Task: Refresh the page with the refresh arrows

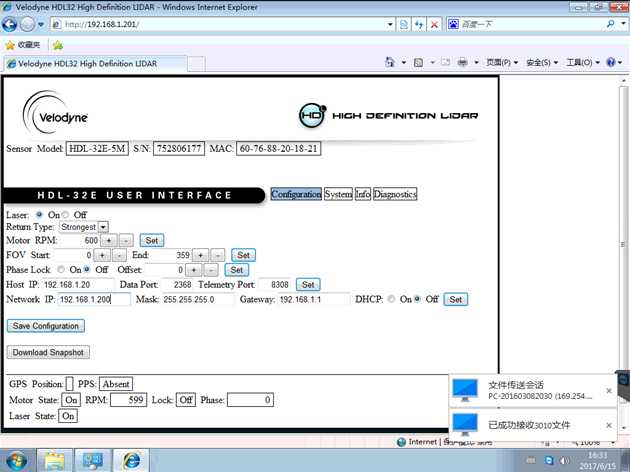Action: coord(419,25)
